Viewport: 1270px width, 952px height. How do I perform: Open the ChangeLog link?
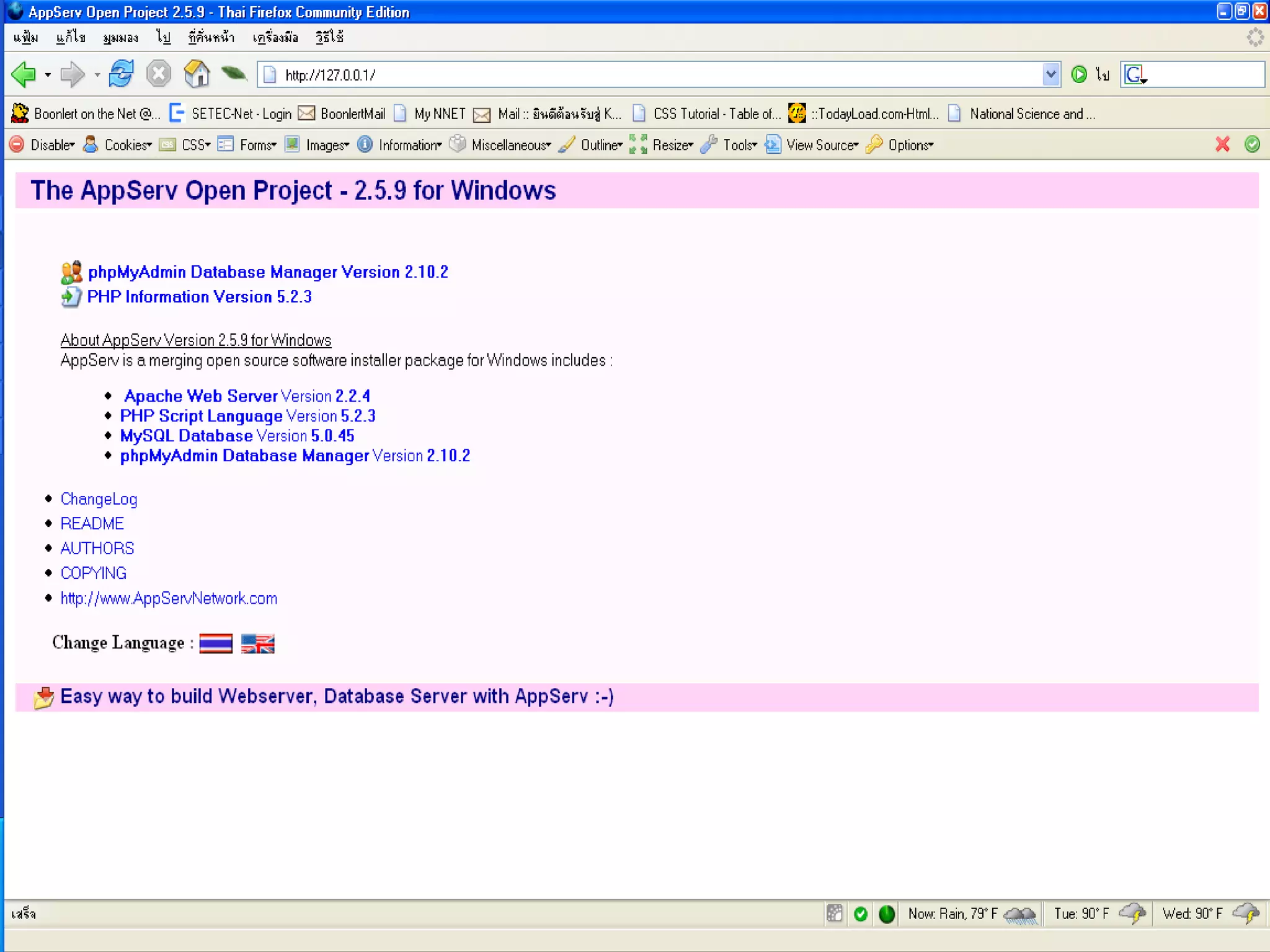(x=99, y=499)
